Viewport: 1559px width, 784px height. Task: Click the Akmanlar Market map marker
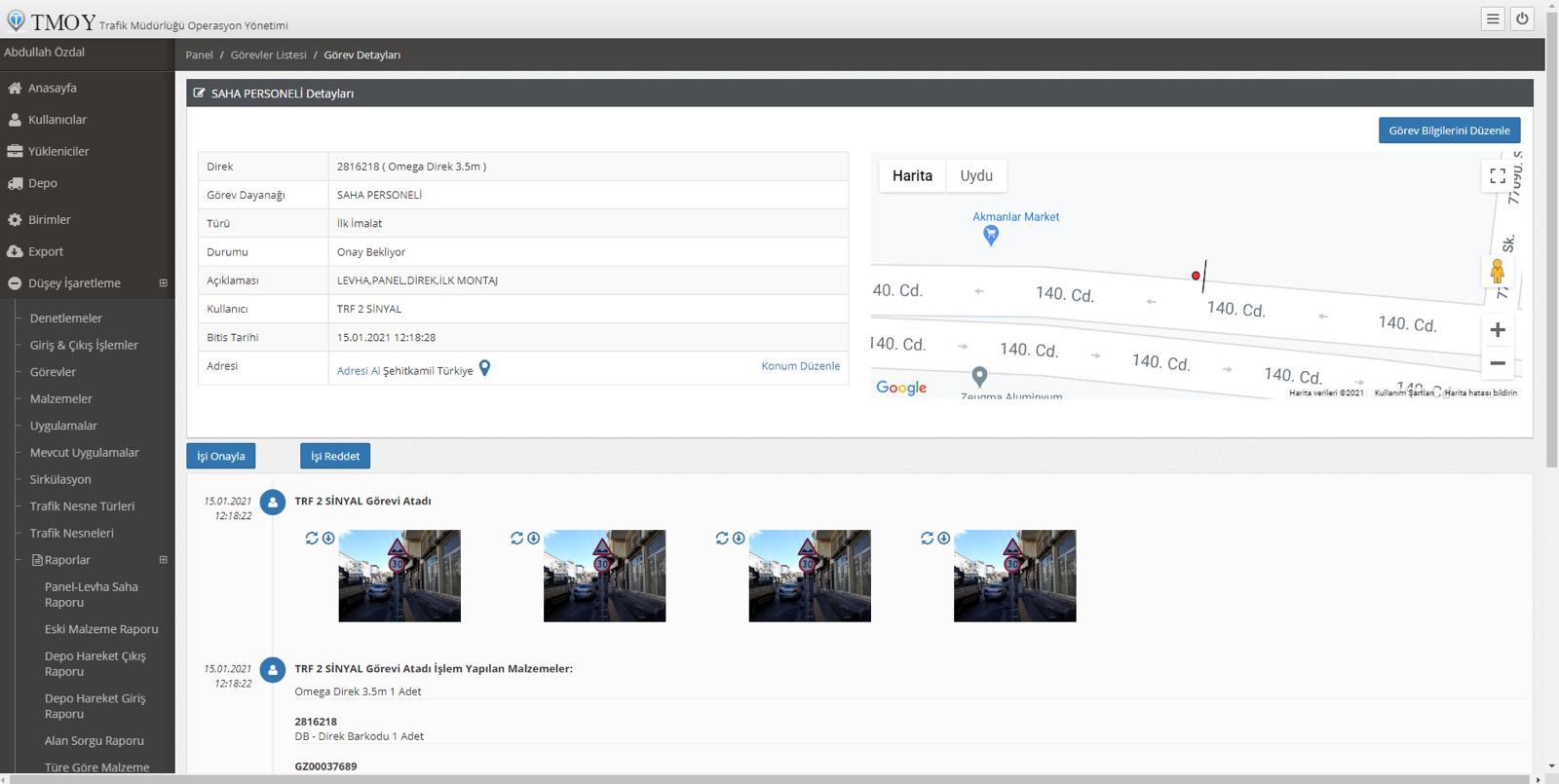(990, 235)
